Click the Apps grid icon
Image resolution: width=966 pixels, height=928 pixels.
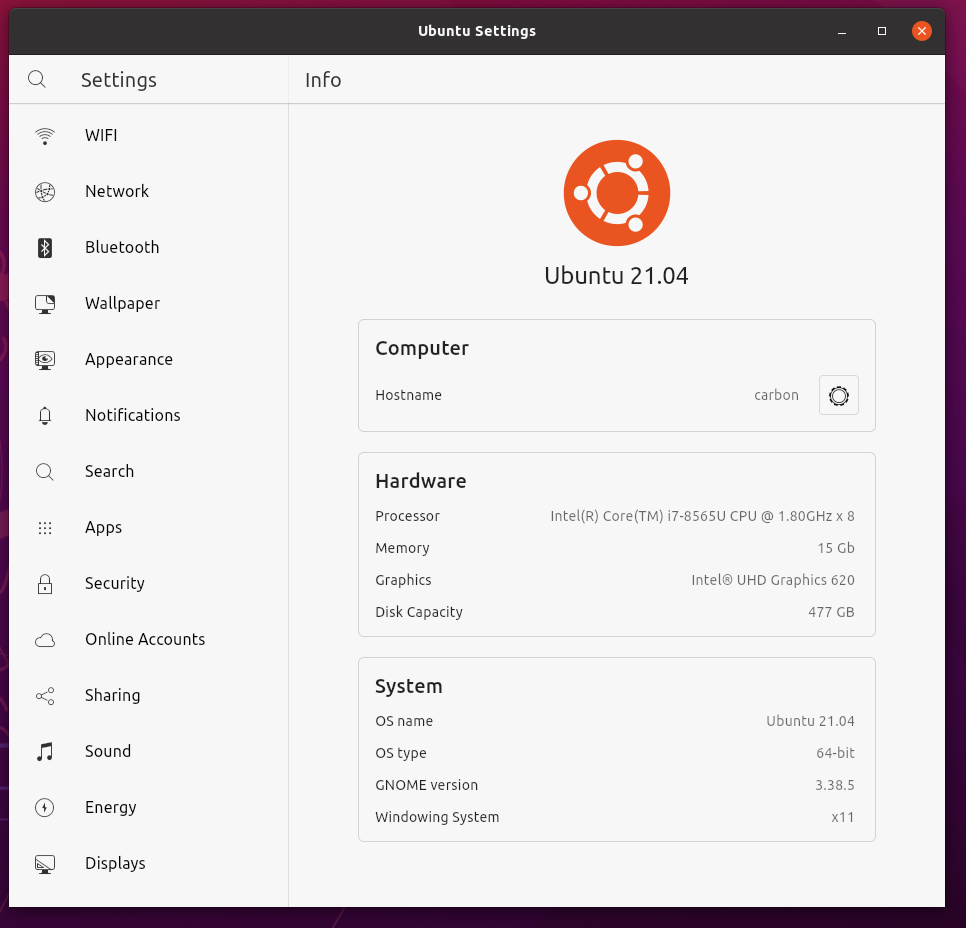tap(44, 527)
